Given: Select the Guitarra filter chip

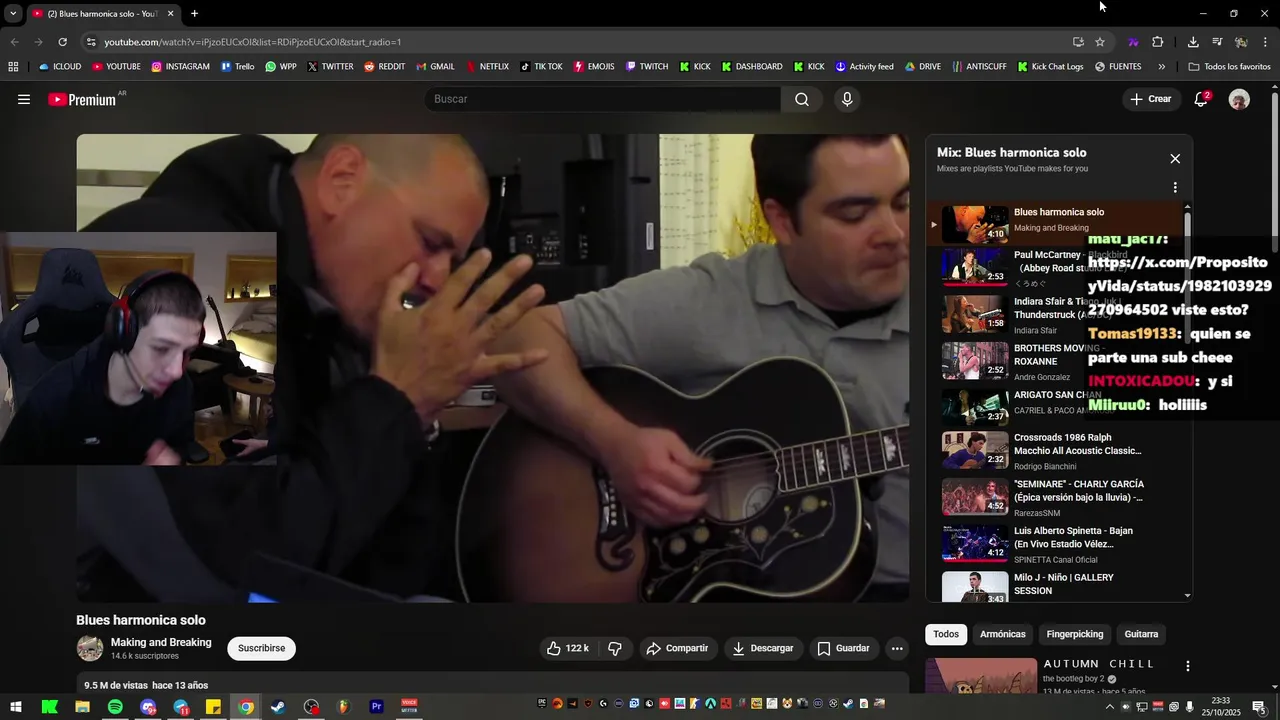Looking at the screenshot, I should tap(1141, 634).
